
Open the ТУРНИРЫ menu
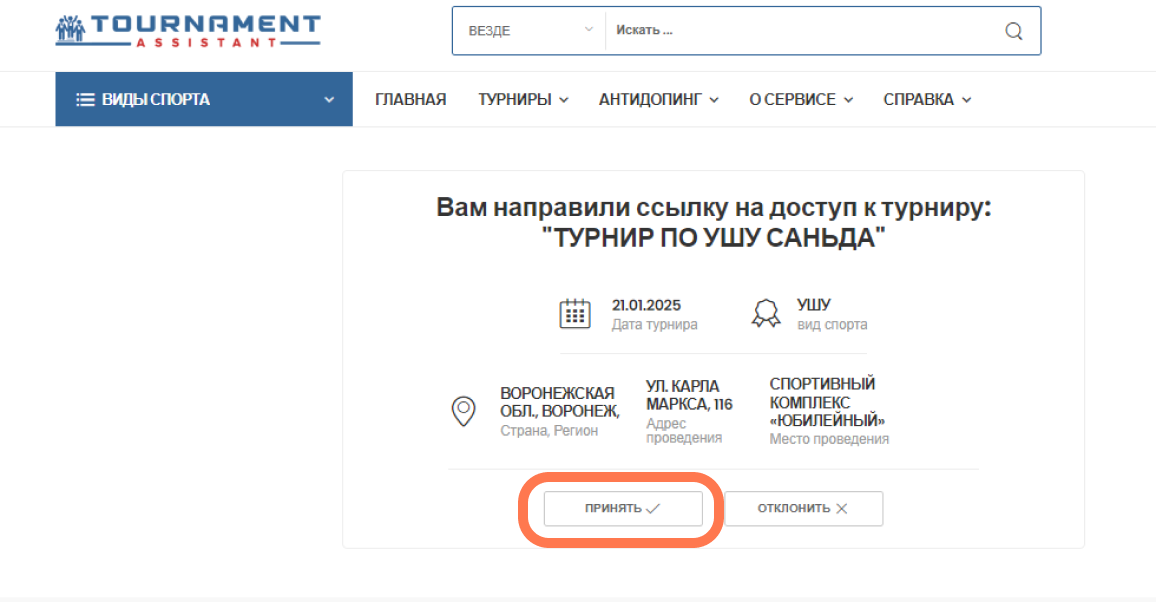click(x=523, y=99)
